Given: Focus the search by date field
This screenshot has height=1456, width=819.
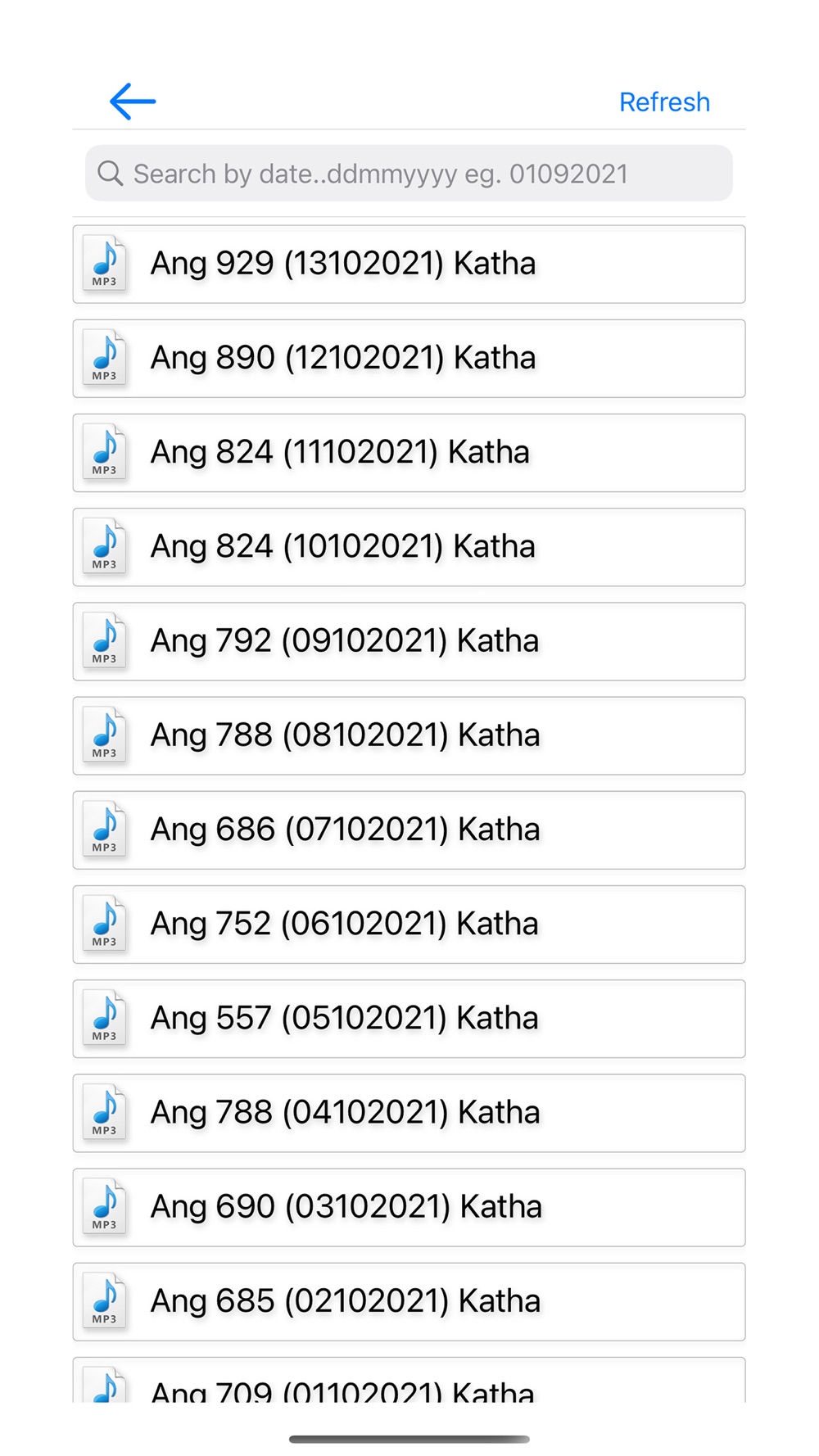Looking at the screenshot, I should coord(409,174).
